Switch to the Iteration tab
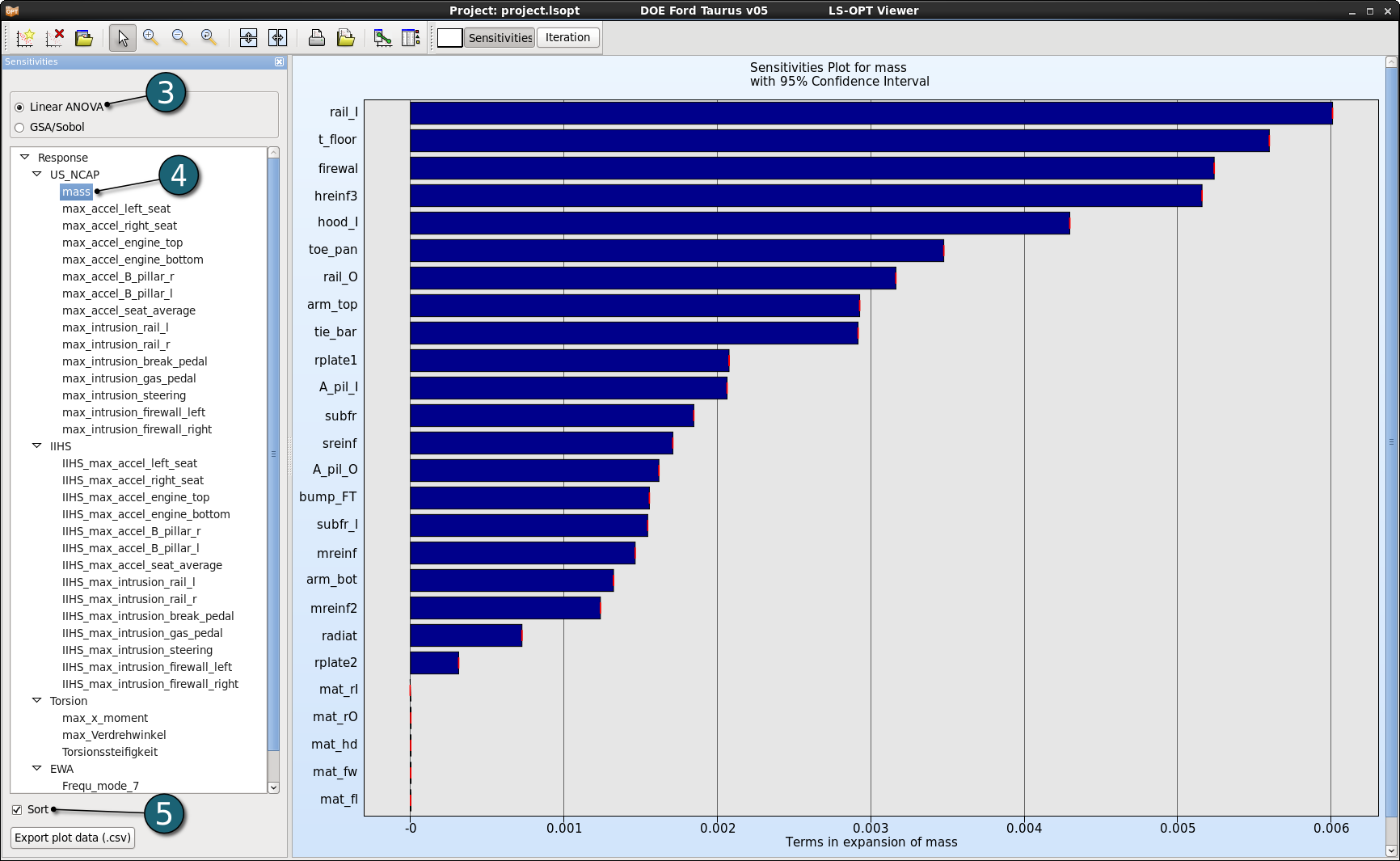The width and height of the screenshot is (1400, 861). click(567, 37)
